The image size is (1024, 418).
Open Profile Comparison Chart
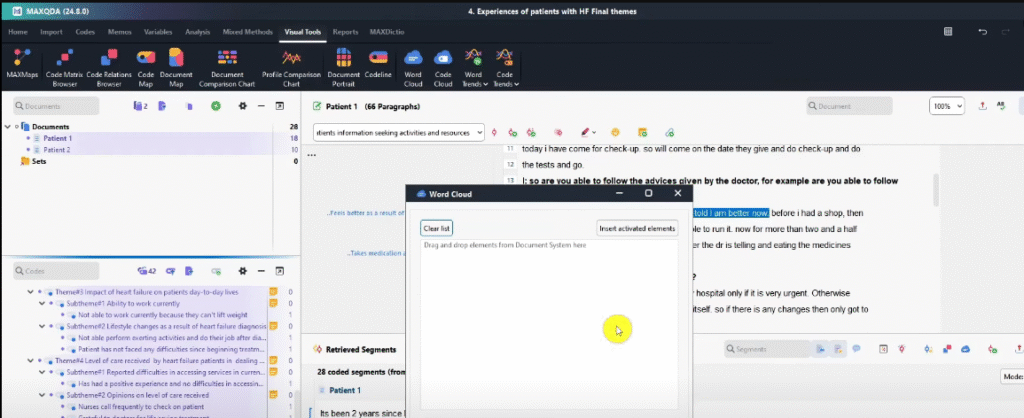click(x=291, y=67)
